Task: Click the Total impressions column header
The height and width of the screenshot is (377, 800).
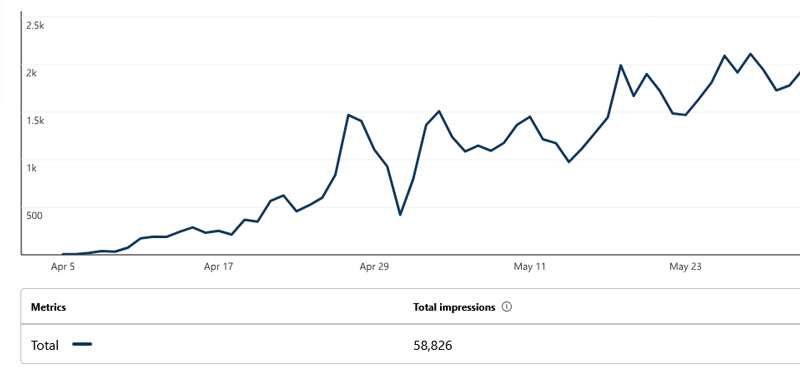Action: (x=454, y=307)
